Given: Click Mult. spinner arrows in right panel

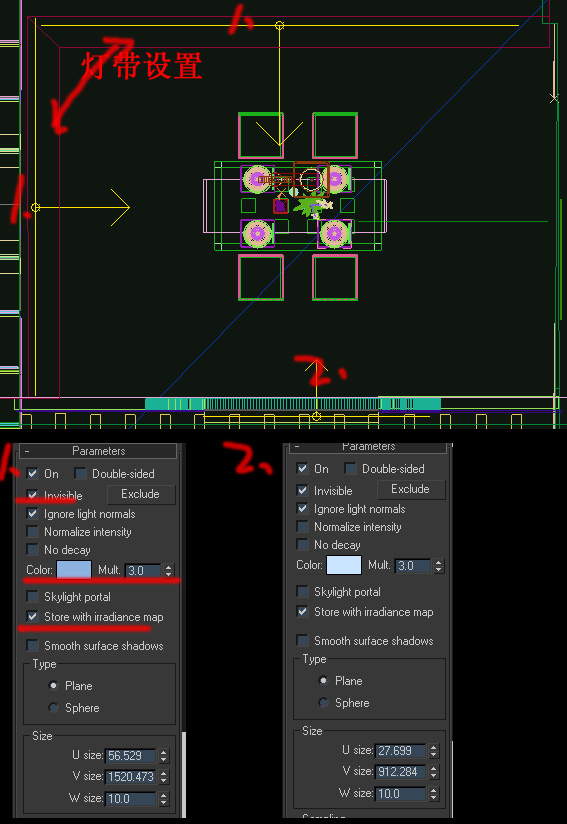Looking at the screenshot, I should coord(438,565).
